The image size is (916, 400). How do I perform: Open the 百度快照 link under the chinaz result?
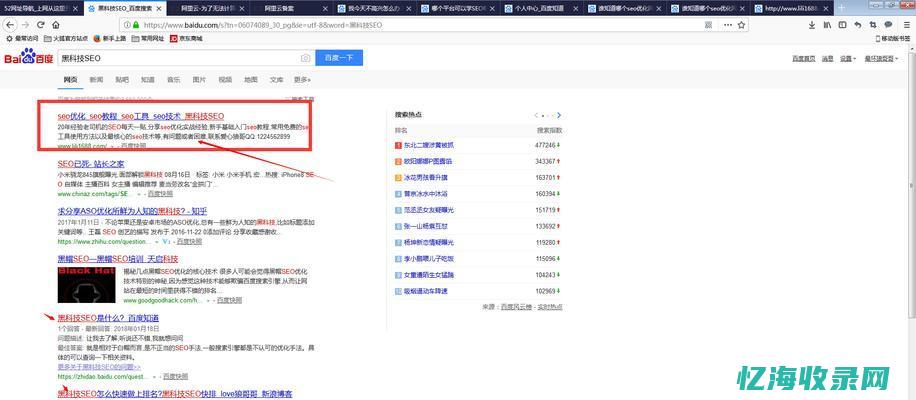[159, 193]
